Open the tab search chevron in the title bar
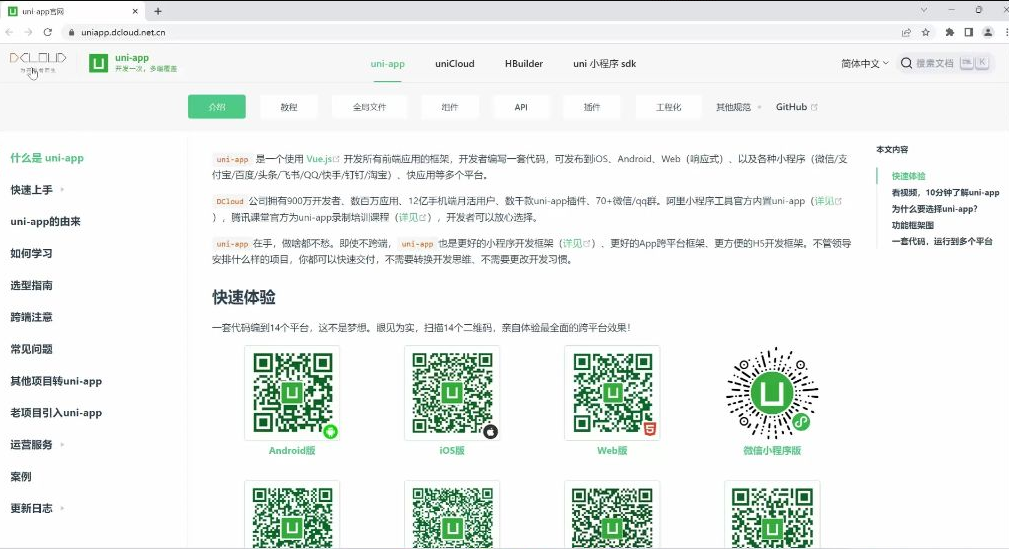This screenshot has height=549, width=1009. pyautogui.click(x=923, y=10)
